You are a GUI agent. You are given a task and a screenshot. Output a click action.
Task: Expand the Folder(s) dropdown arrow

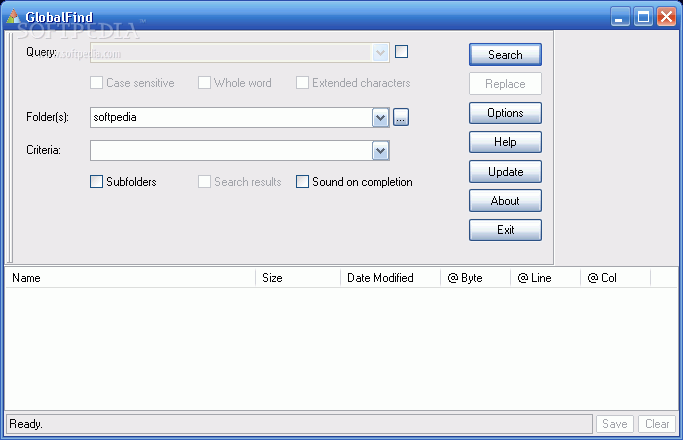coord(380,118)
